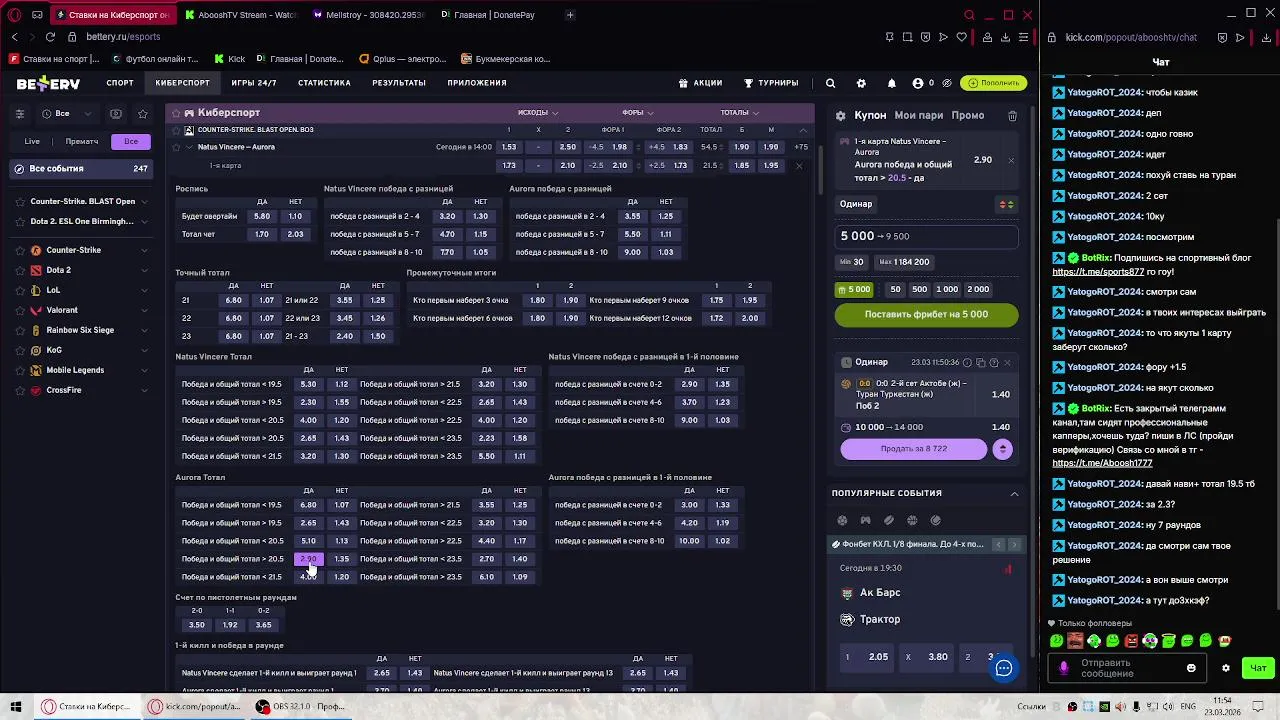
Task: Click Поставить фрибет на 5 000 button
Action: pos(927,314)
